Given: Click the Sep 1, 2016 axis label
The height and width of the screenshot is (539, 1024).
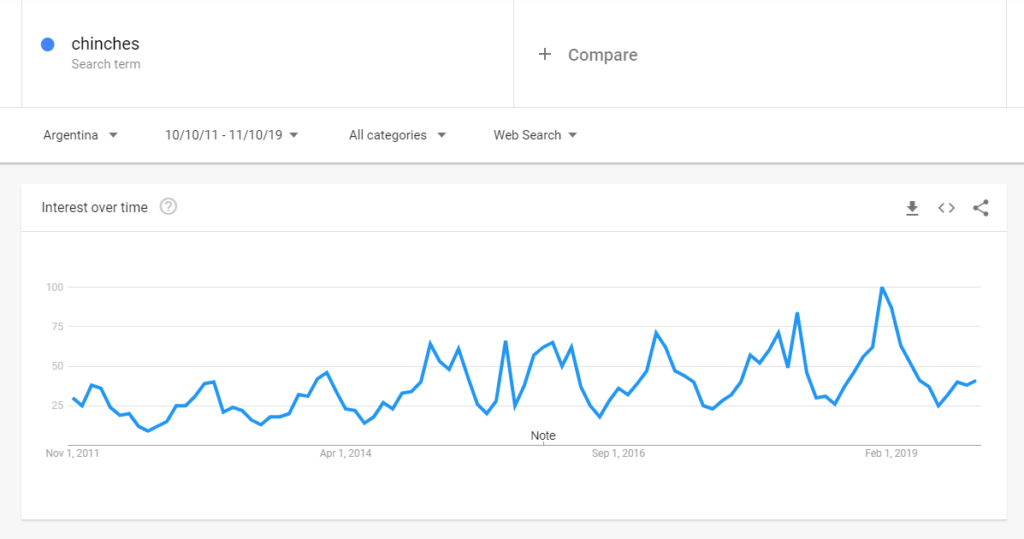Looking at the screenshot, I should click(618, 453).
